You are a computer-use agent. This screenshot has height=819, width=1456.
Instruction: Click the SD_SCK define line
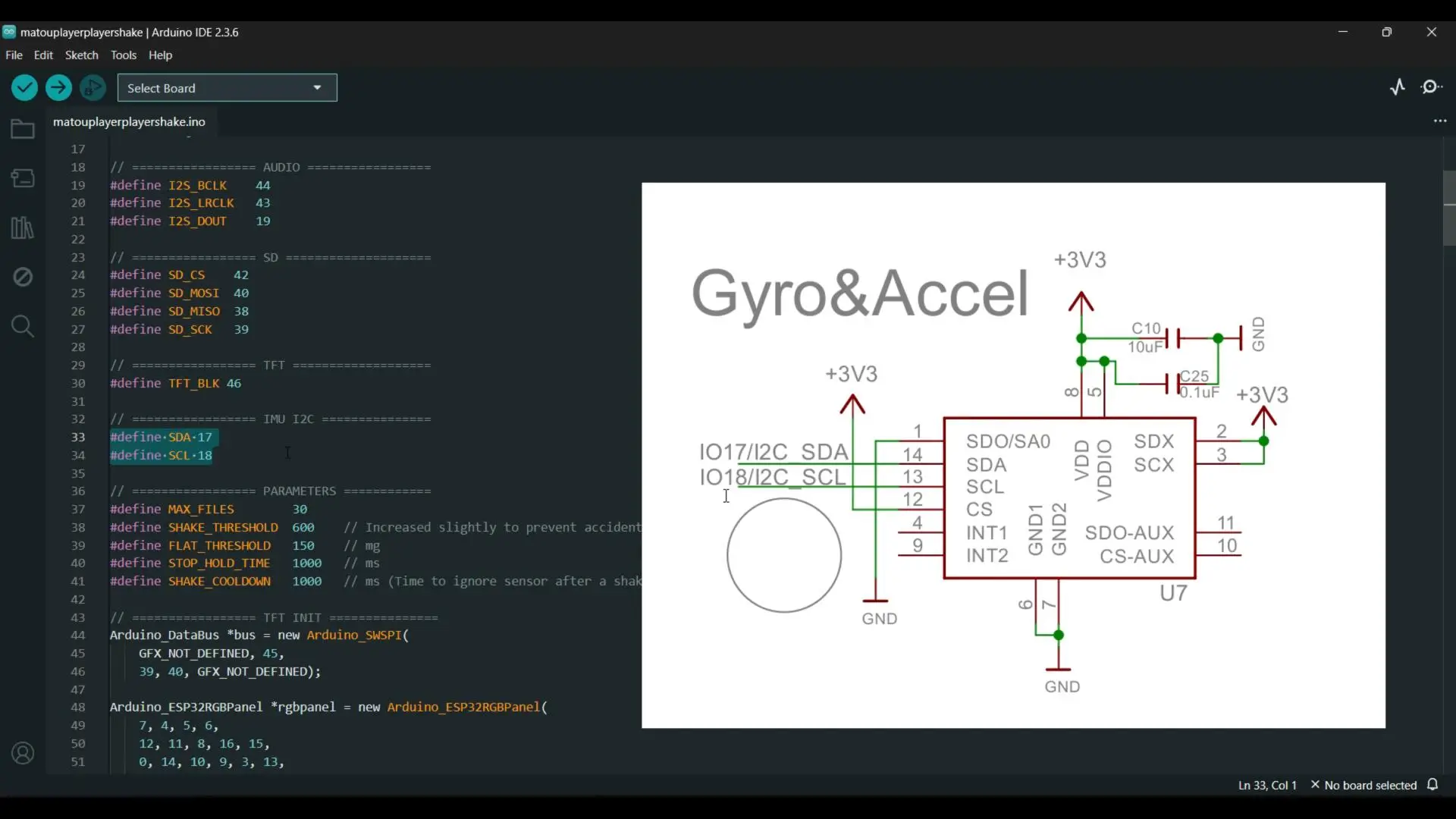pos(180,329)
